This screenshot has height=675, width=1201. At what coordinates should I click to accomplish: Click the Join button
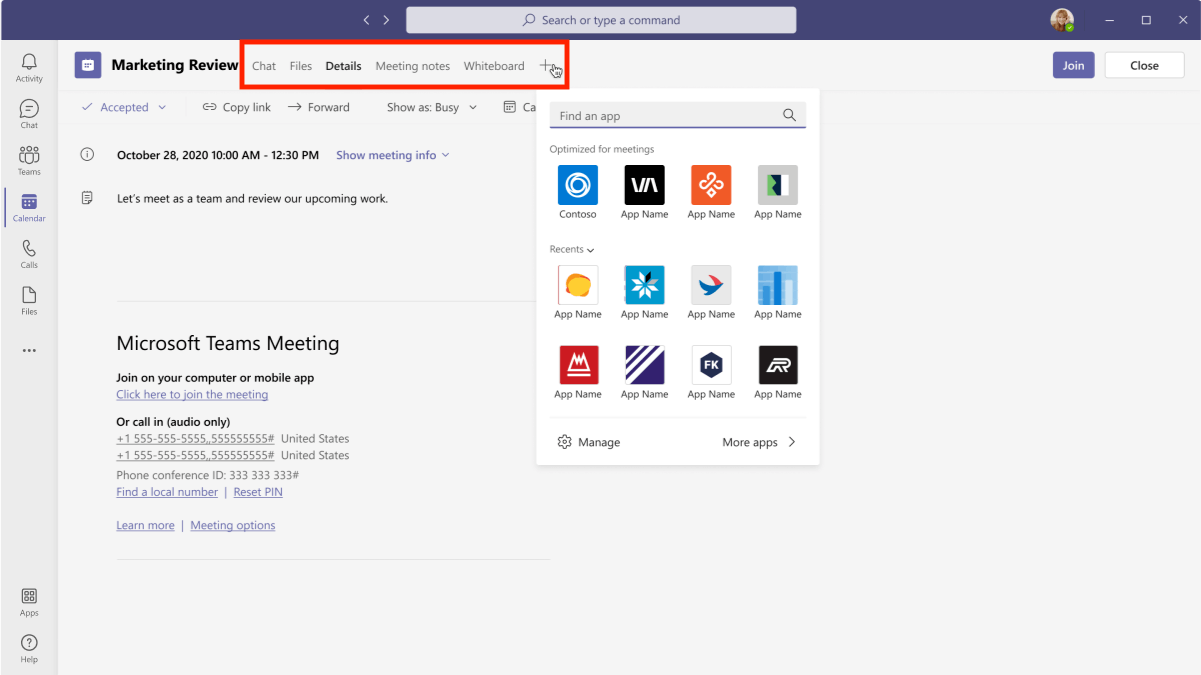(x=1073, y=65)
